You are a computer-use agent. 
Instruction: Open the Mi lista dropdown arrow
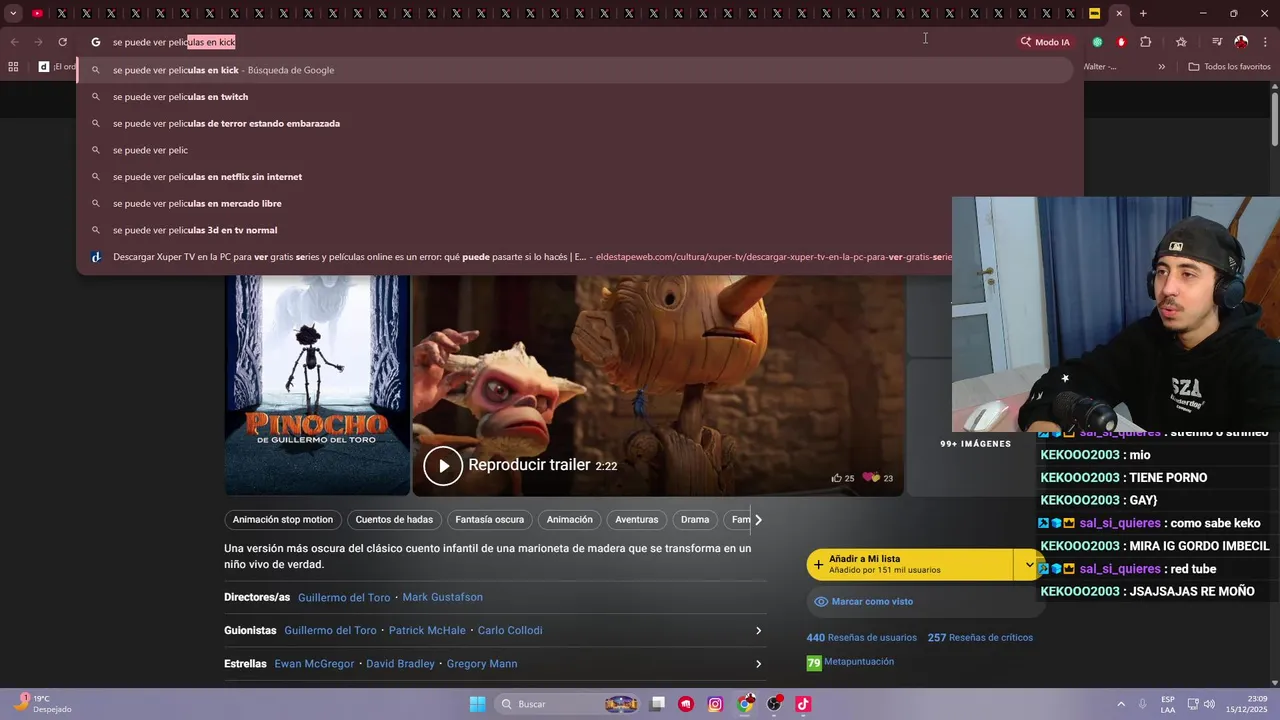point(1029,564)
